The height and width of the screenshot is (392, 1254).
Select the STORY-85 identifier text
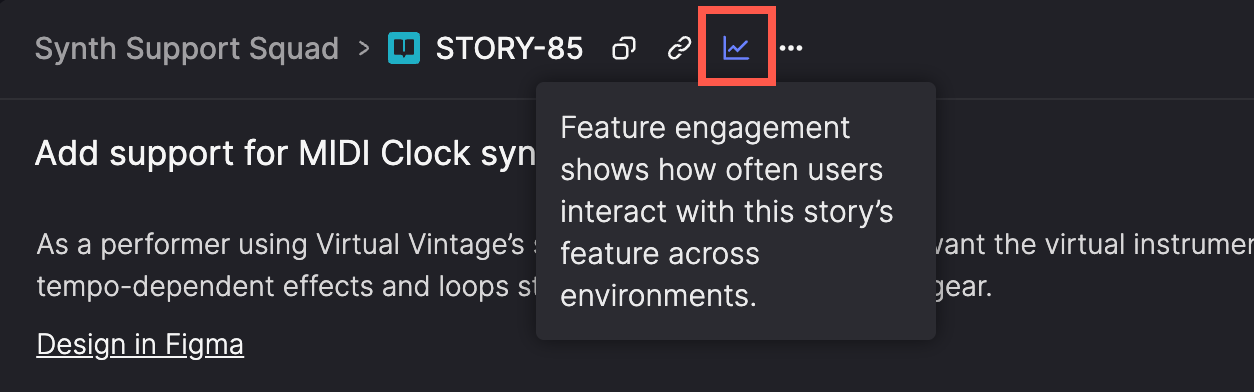(509, 48)
